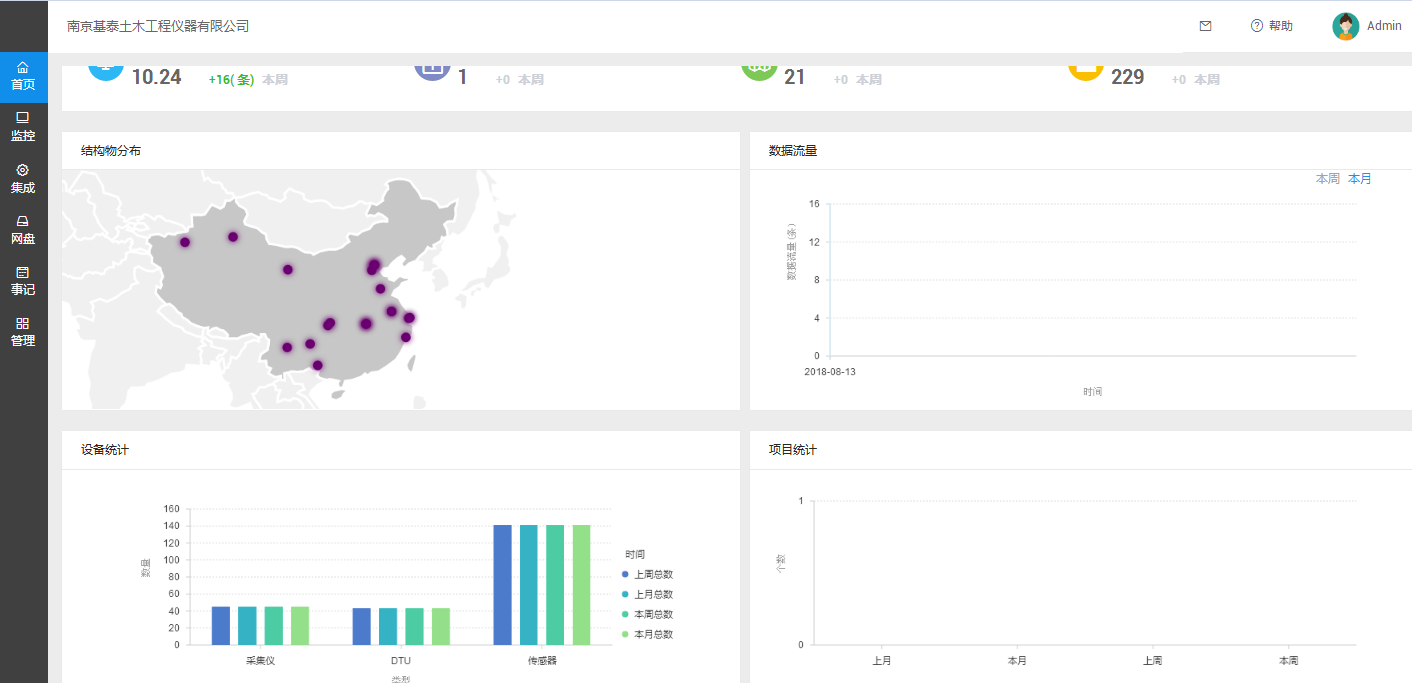
Task: Click the westernmost purple map marker
Action: click(185, 242)
